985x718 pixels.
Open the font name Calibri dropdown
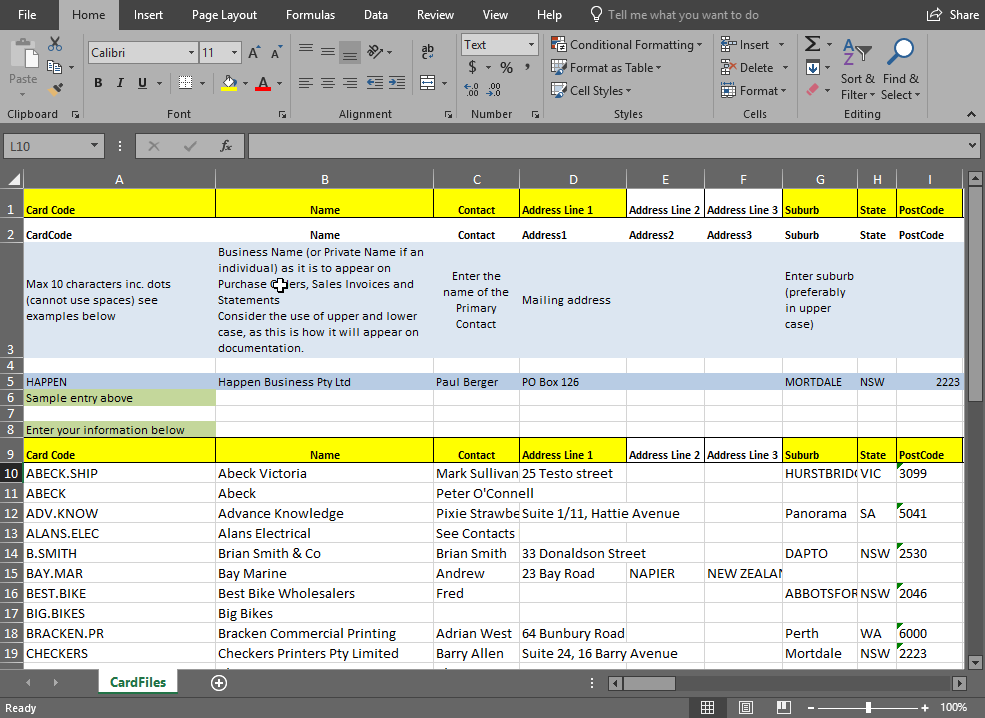191,52
